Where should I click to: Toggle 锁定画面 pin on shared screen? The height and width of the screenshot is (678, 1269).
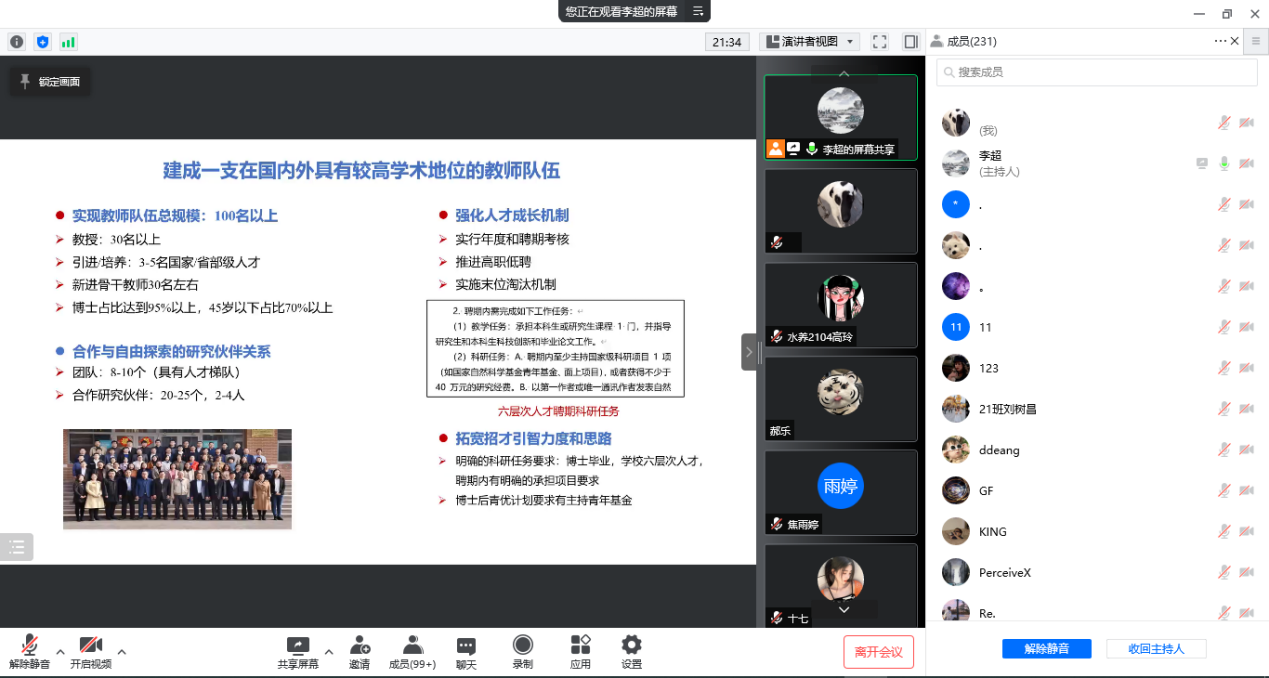[x=50, y=82]
